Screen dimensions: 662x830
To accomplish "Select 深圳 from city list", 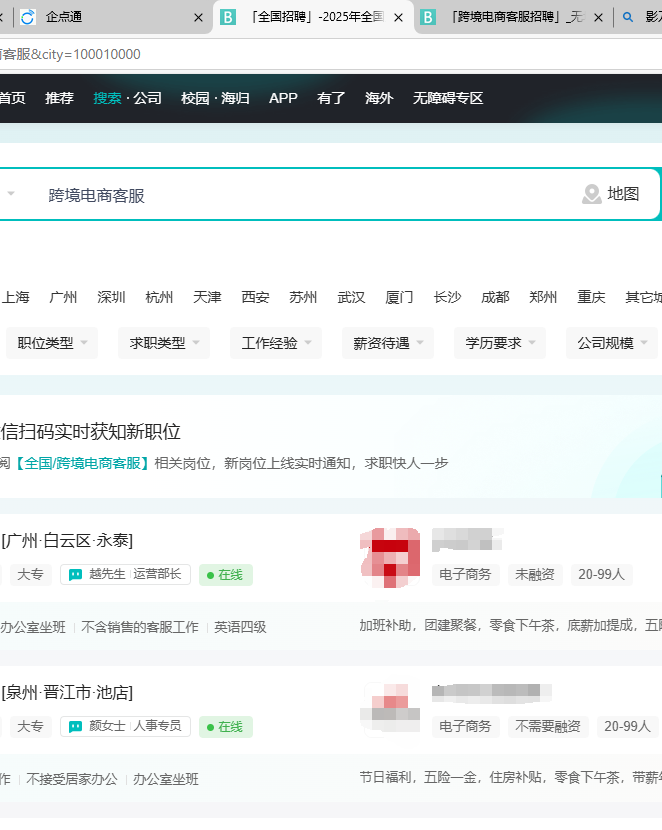I will coord(111,297).
